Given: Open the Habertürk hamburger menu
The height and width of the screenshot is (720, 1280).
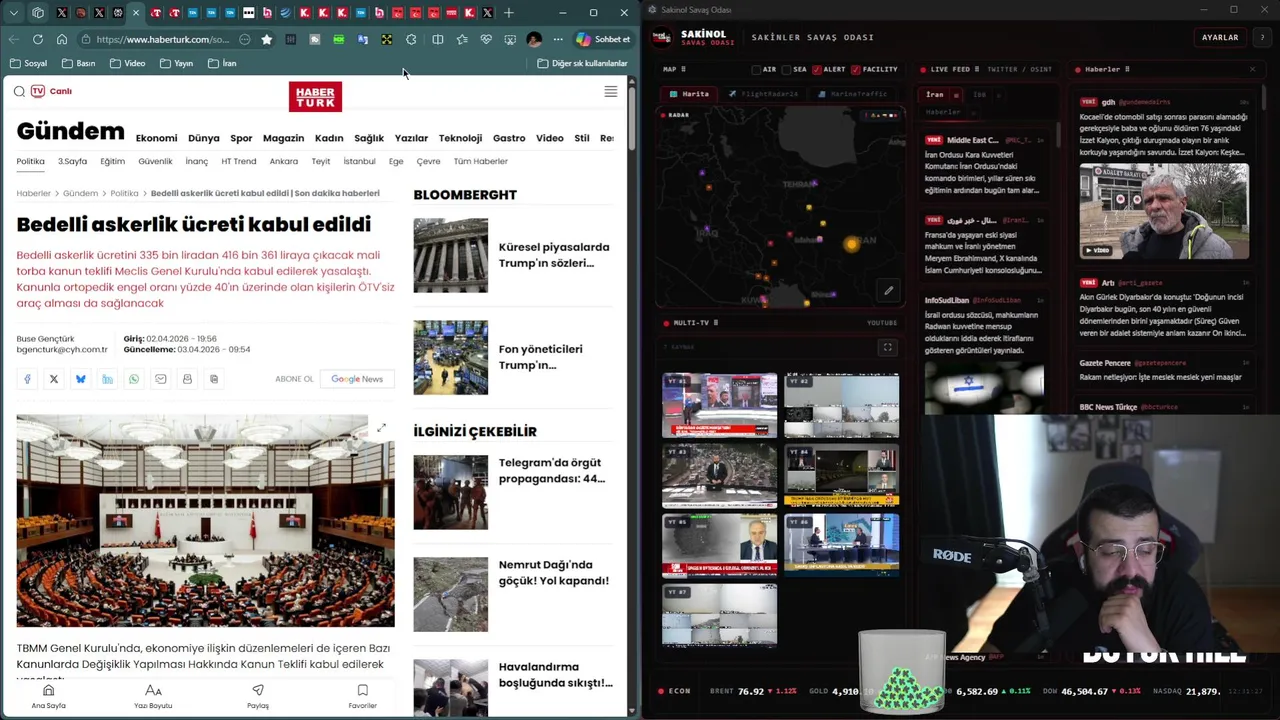Looking at the screenshot, I should (611, 91).
